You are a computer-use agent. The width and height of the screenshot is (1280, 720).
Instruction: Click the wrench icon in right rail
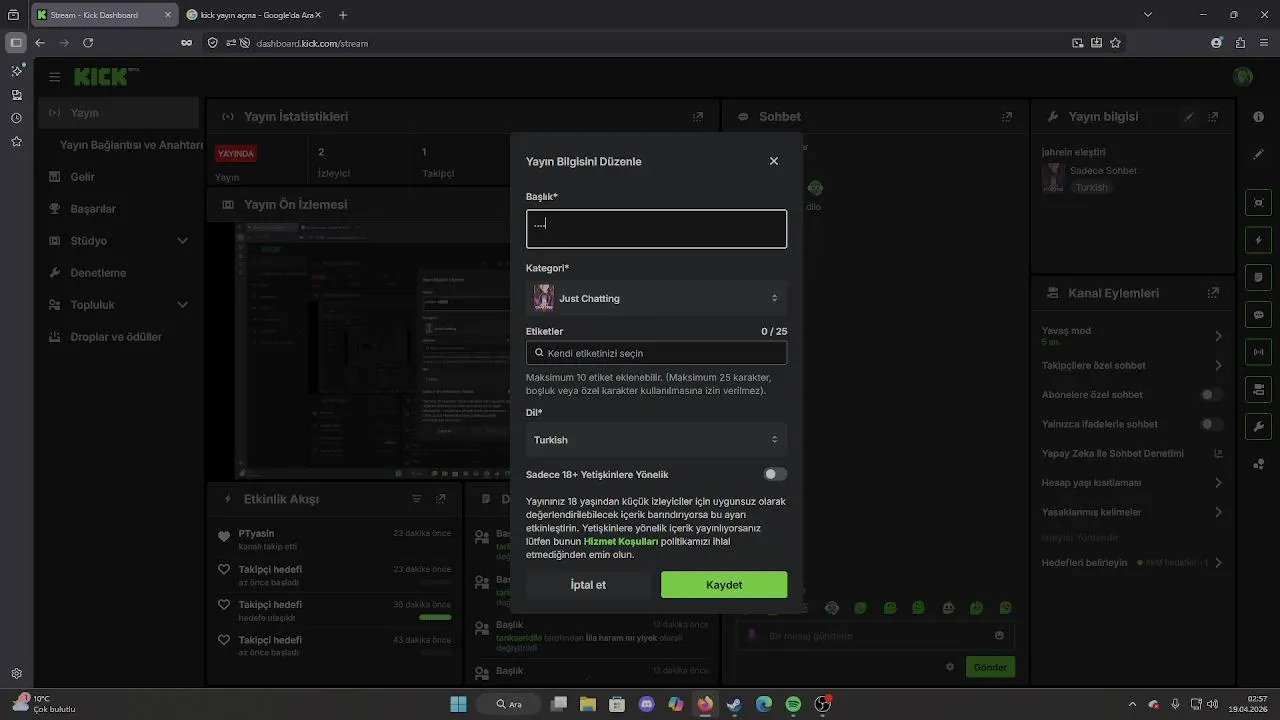(x=1258, y=427)
